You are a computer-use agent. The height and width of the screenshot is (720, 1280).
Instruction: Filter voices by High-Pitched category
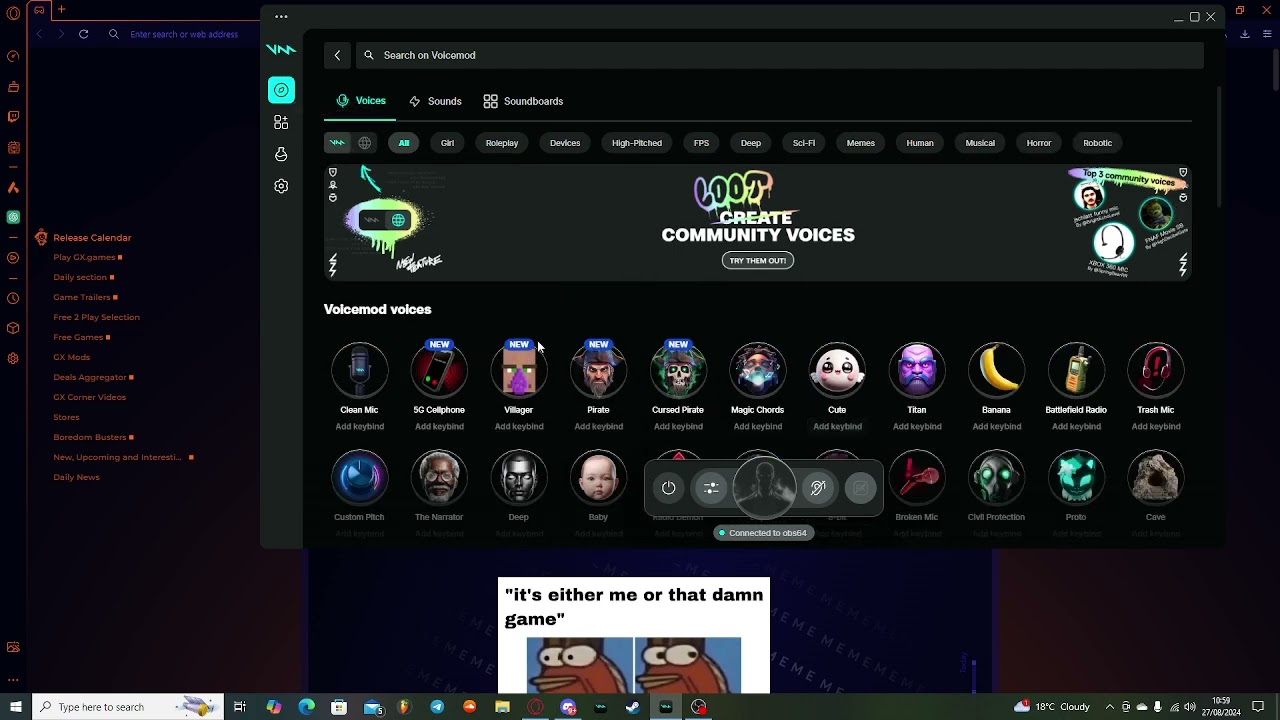(x=637, y=143)
